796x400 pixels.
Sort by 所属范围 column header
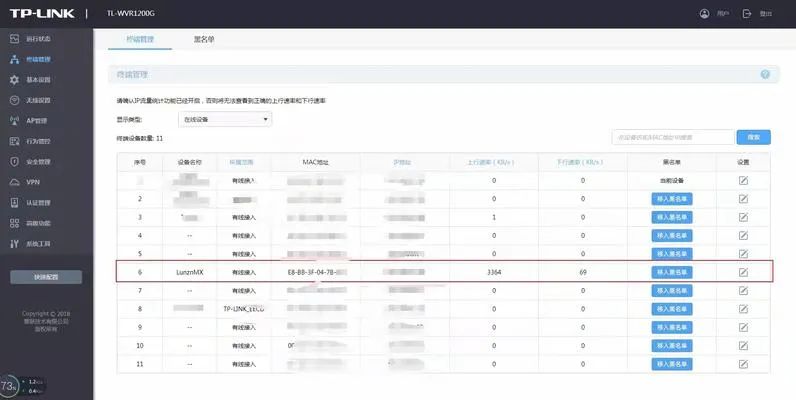(x=242, y=162)
